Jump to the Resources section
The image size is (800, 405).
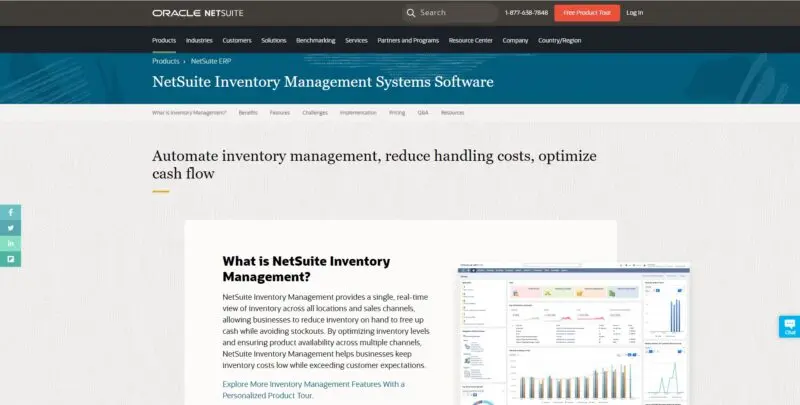pyautogui.click(x=453, y=113)
